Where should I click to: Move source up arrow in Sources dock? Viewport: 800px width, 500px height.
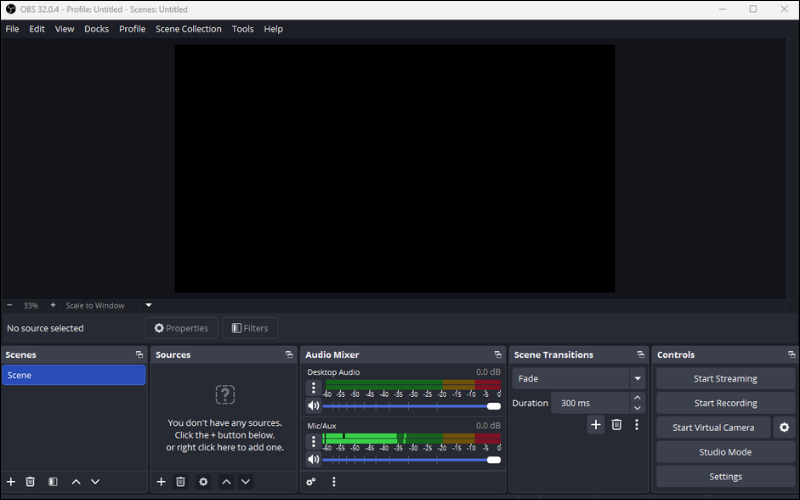[x=227, y=482]
